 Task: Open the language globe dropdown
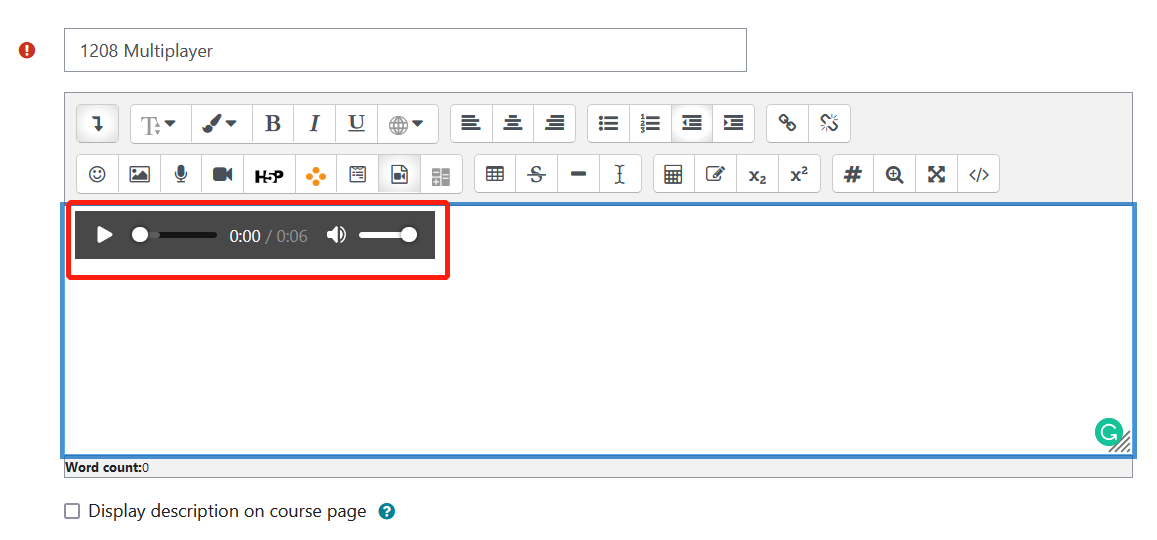407,124
